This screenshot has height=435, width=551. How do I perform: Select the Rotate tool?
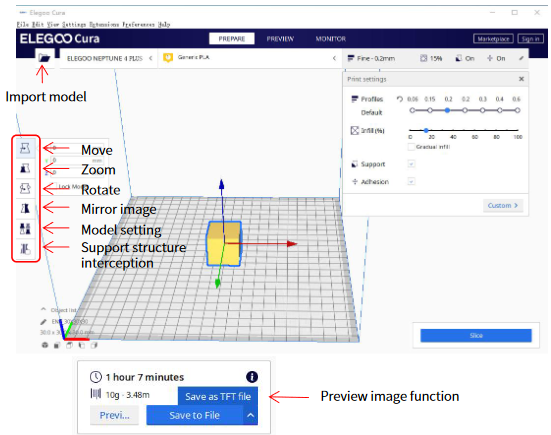pos(25,188)
